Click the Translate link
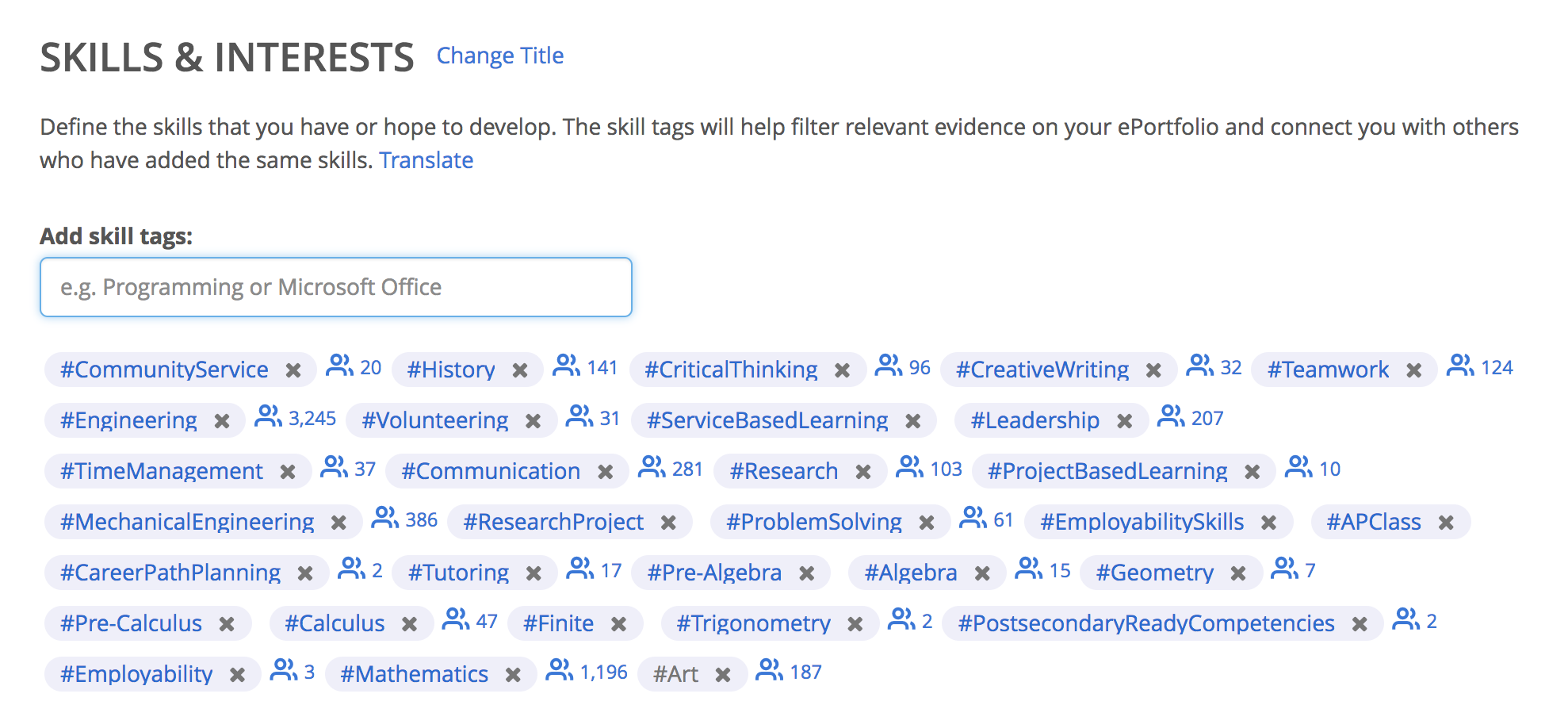 pyautogui.click(x=426, y=160)
